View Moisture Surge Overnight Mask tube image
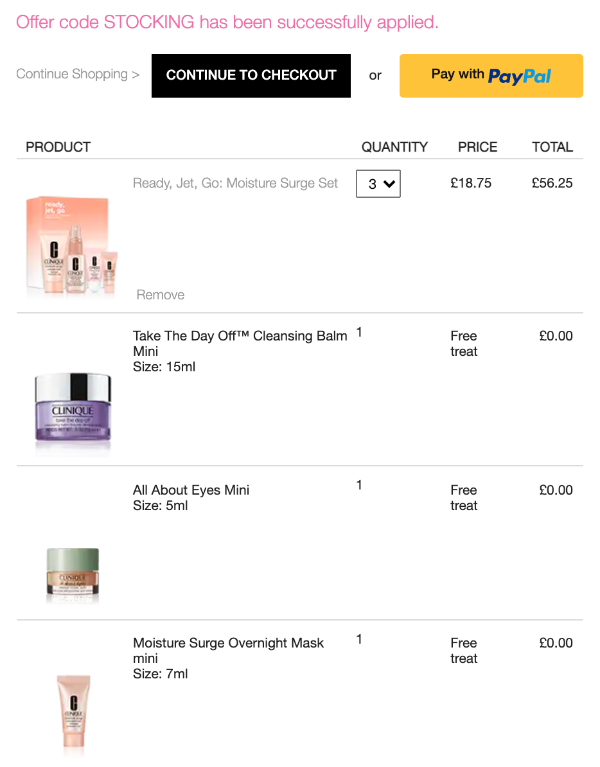 point(73,708)
